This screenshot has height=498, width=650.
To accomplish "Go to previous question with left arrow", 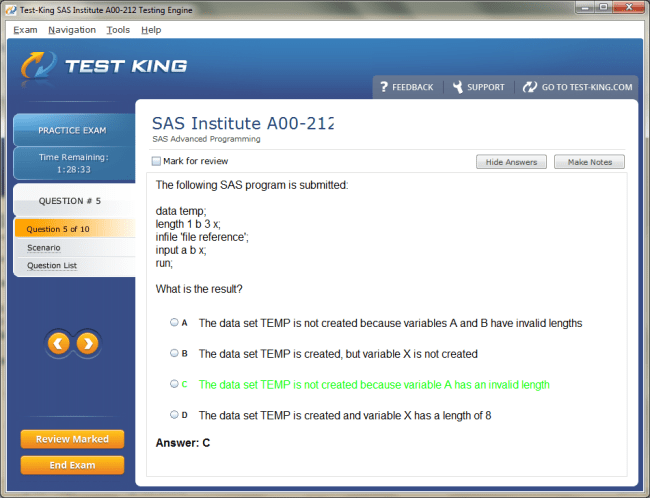I will (x=58, y=343).
